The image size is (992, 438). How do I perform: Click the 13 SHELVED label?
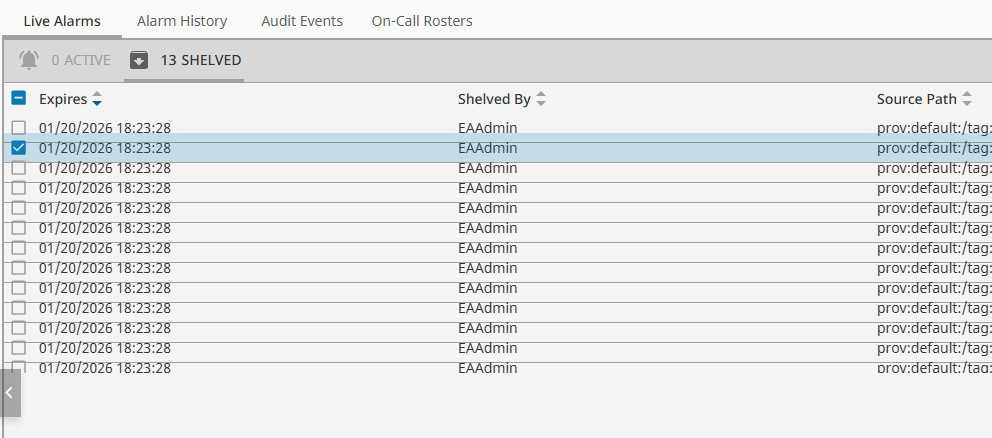point(201,60)
